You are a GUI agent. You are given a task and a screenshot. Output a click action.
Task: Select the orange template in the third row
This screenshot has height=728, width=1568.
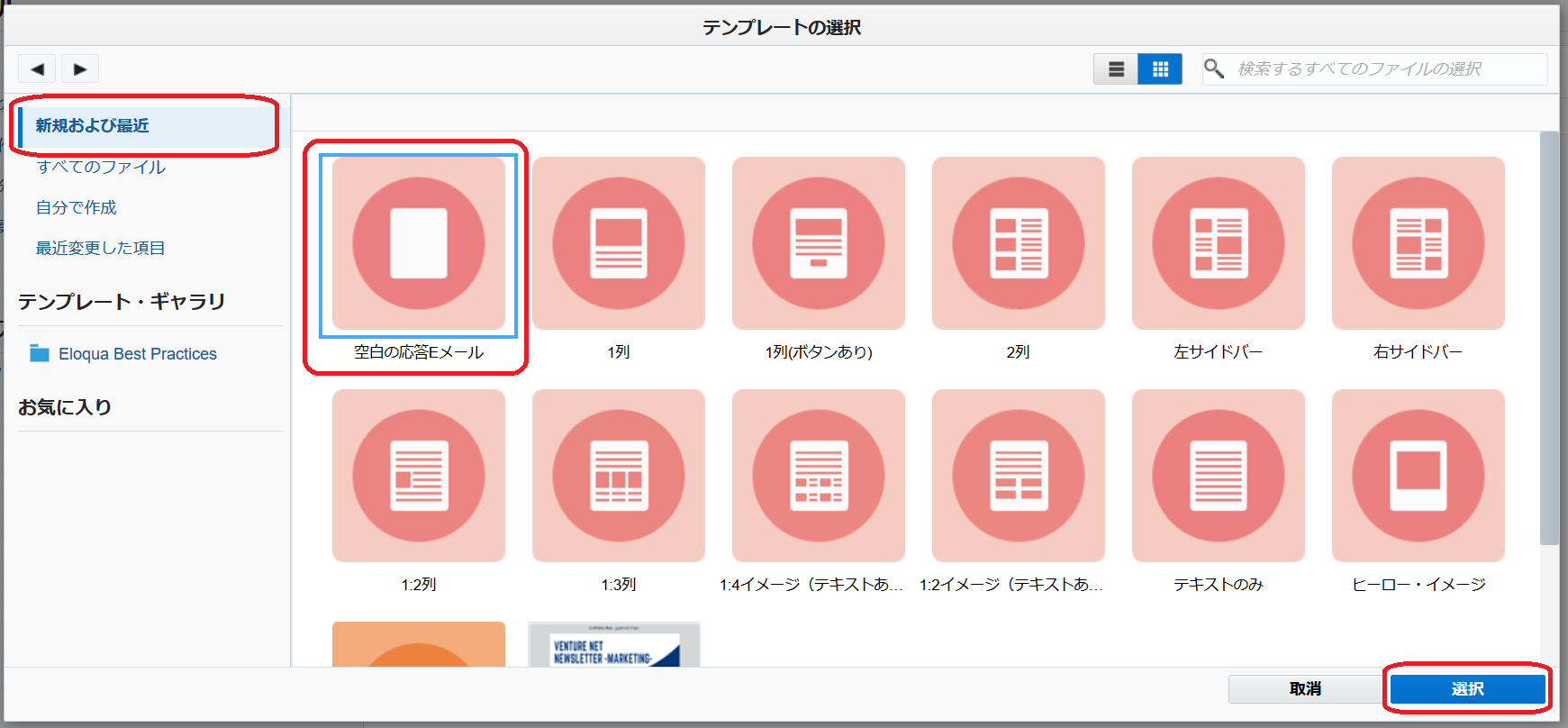click(x=419, y=644)
